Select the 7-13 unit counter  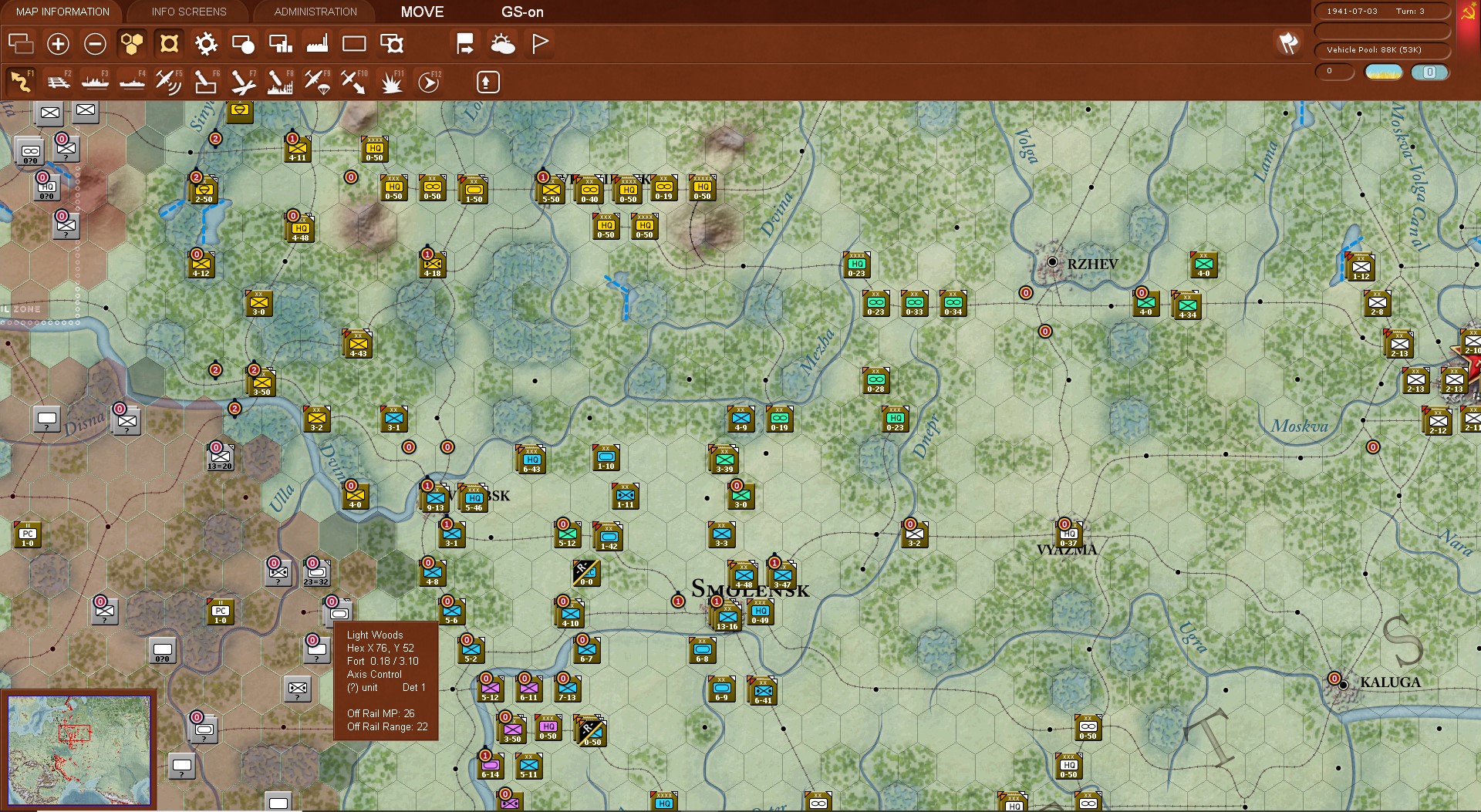point(567,689)
